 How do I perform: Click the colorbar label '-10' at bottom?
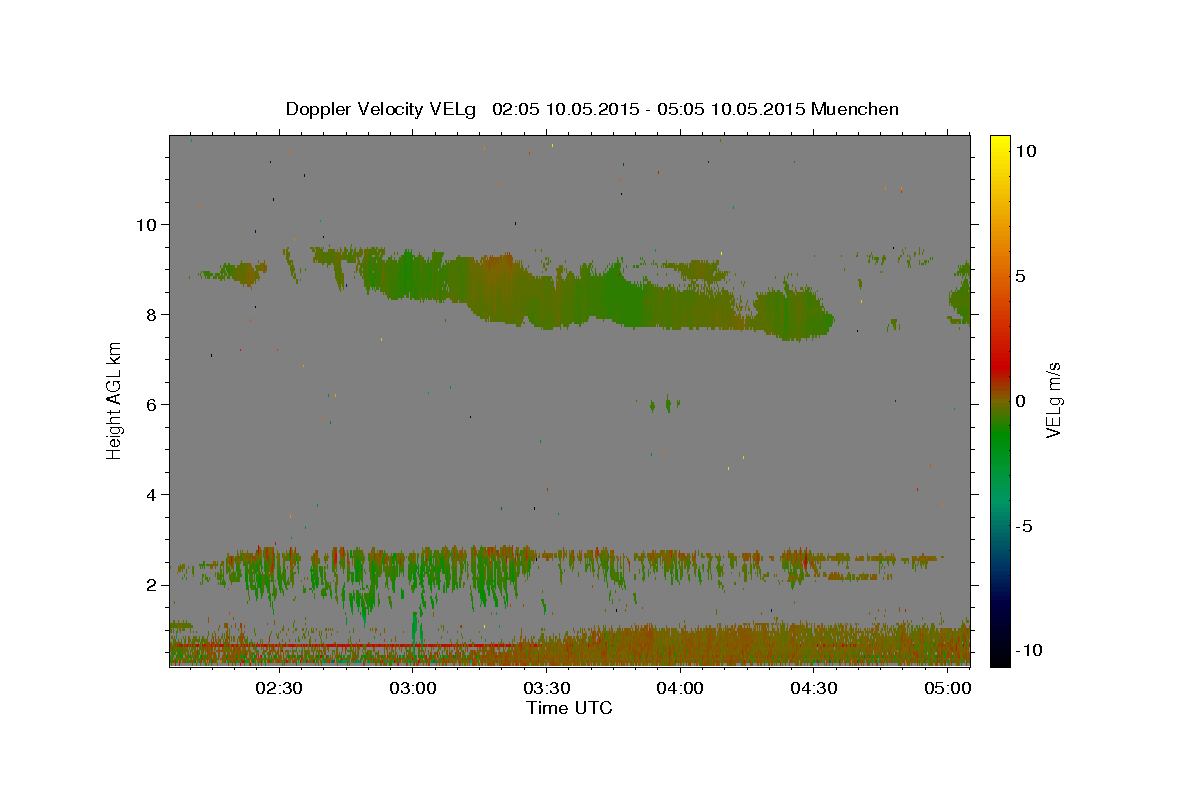click(x=1028, y=650)
